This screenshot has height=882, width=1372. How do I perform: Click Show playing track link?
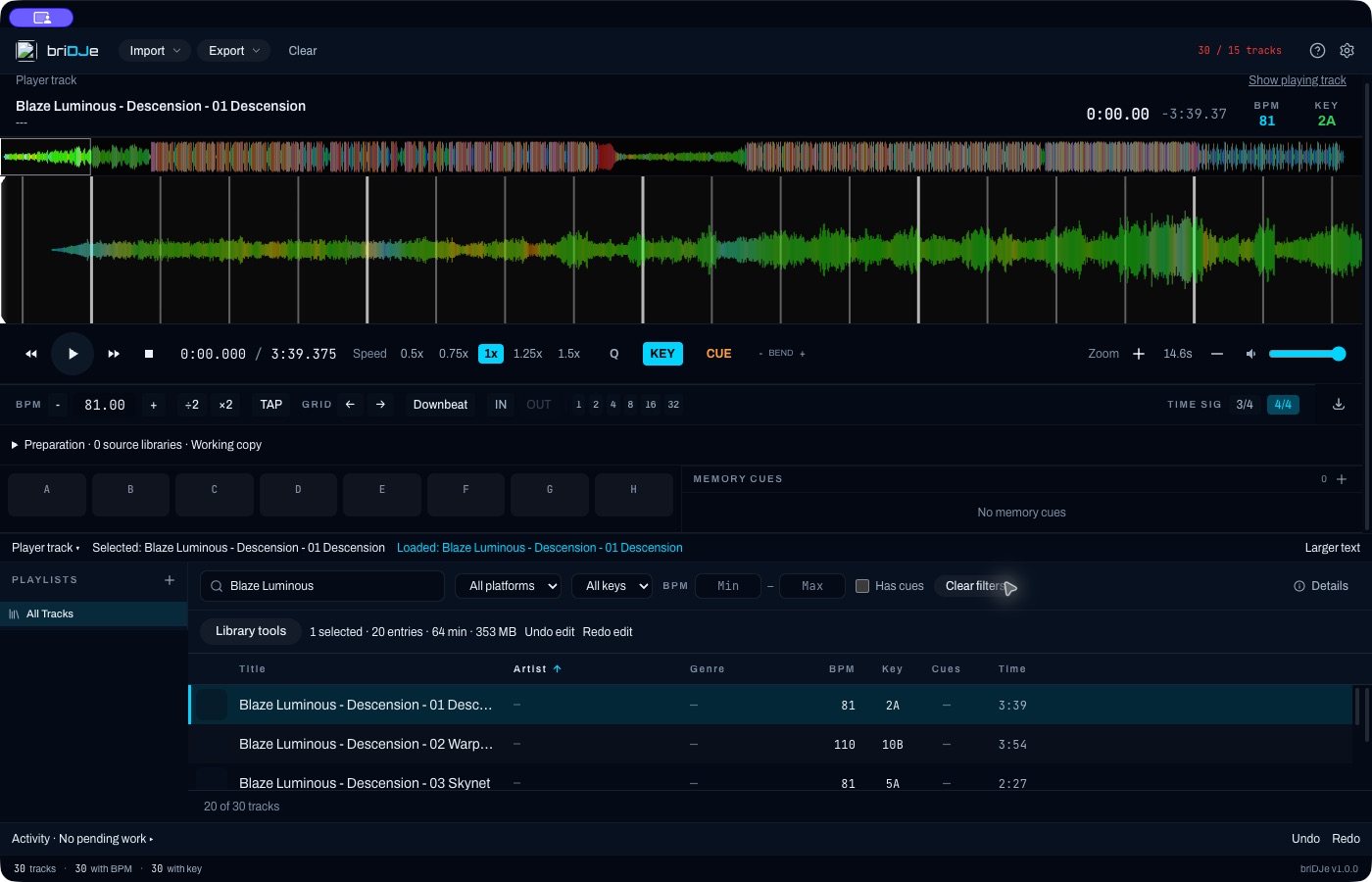[1298, 80]
